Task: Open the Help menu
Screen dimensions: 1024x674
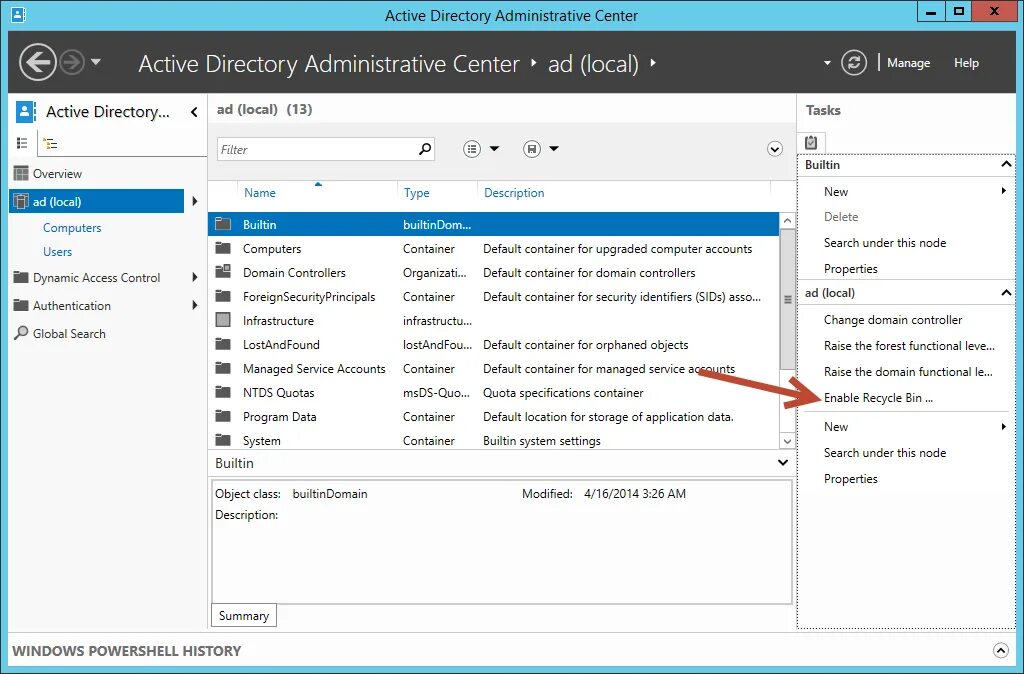Action: (966, 63)
